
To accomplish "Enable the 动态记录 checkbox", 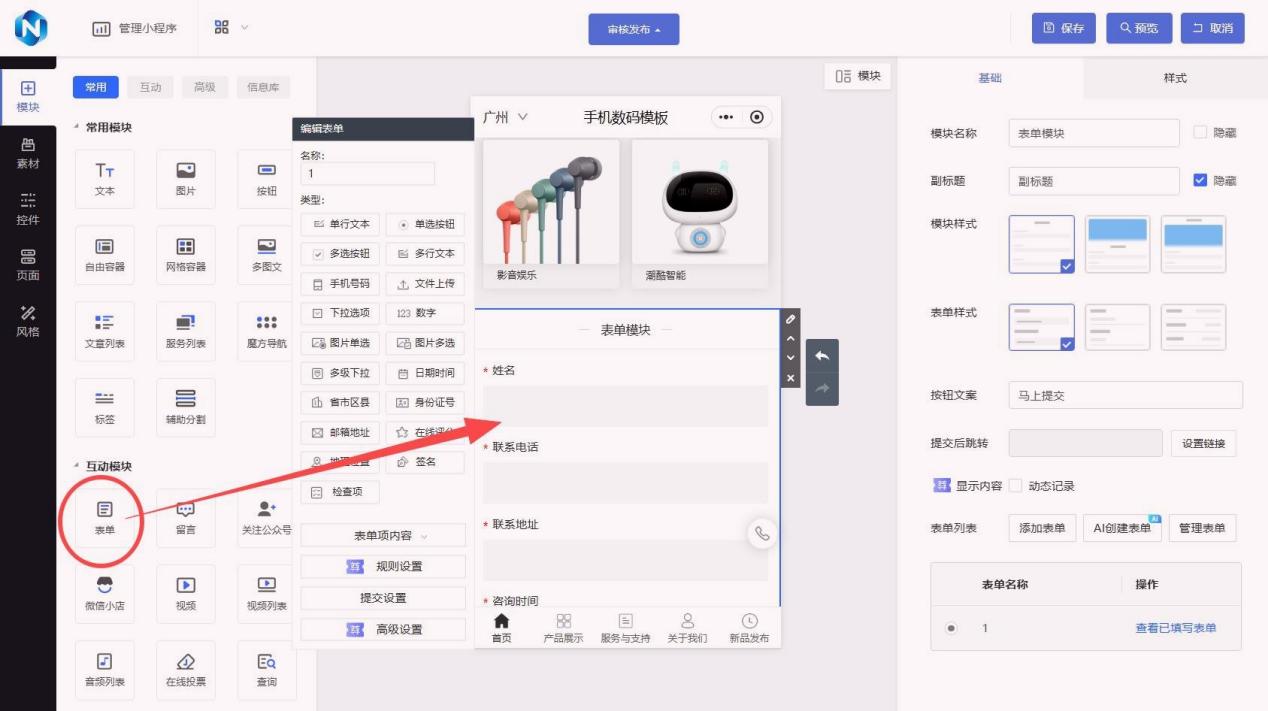I will coord(1016,486).
